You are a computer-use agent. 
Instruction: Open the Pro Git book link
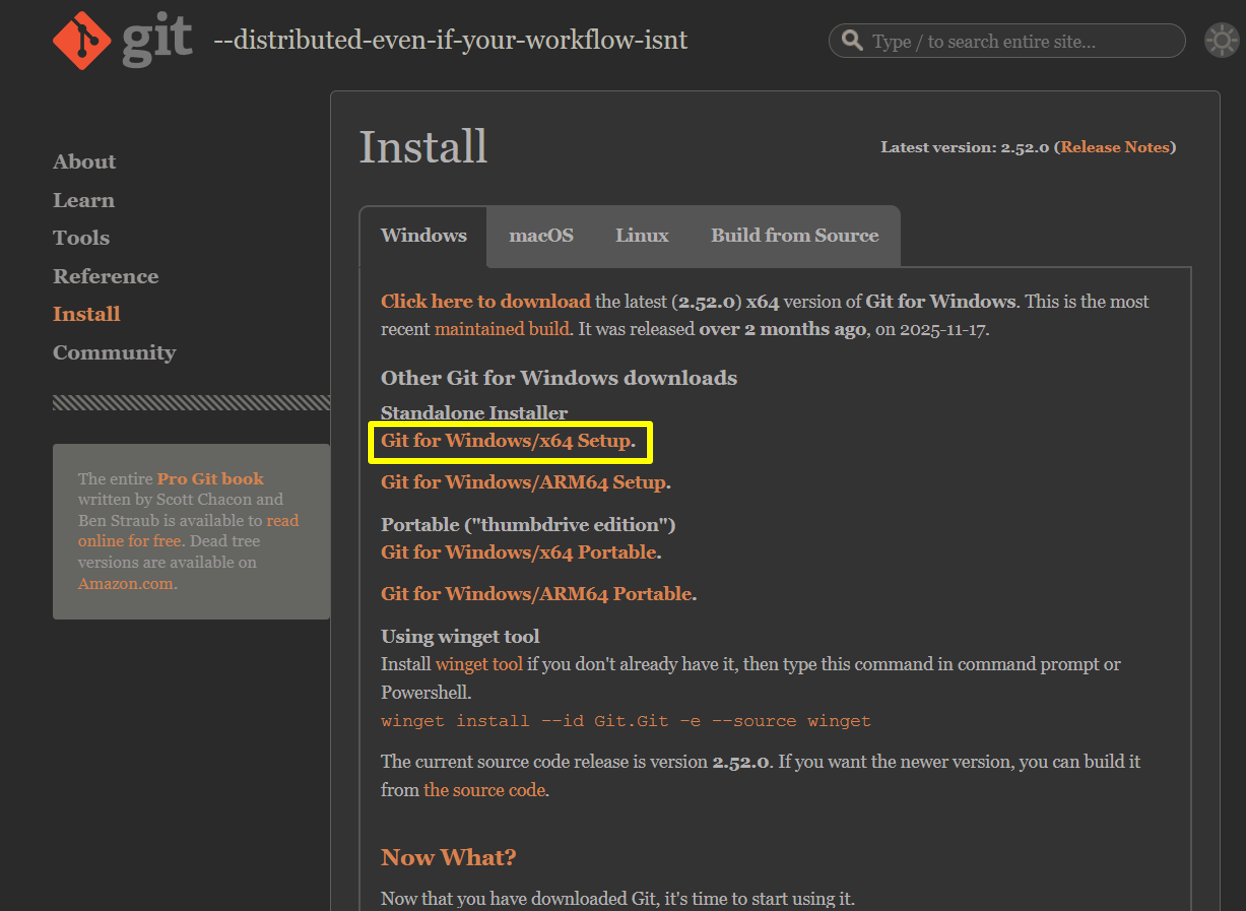pyautogui.click(x=210, y=479)
